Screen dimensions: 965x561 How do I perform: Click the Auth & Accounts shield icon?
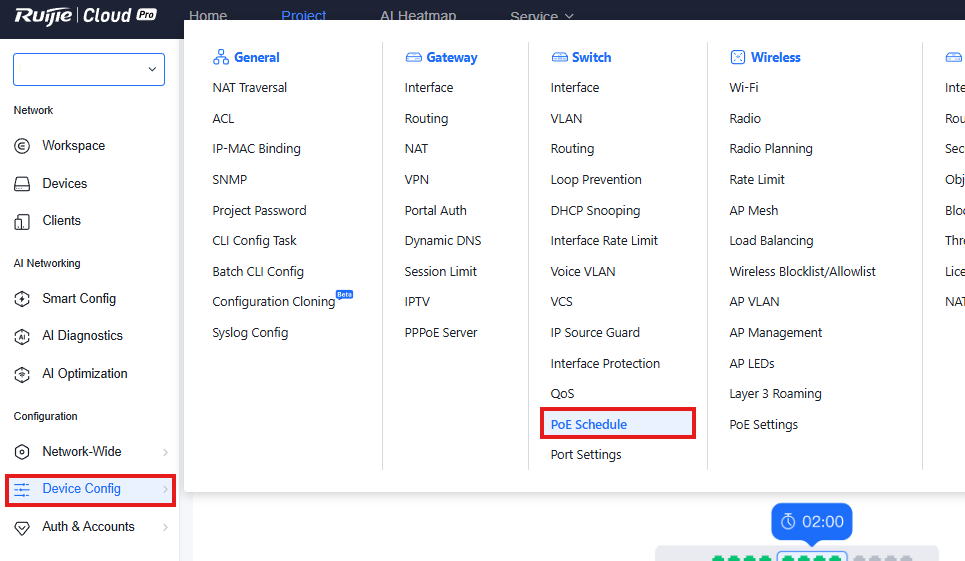[22, 527]
